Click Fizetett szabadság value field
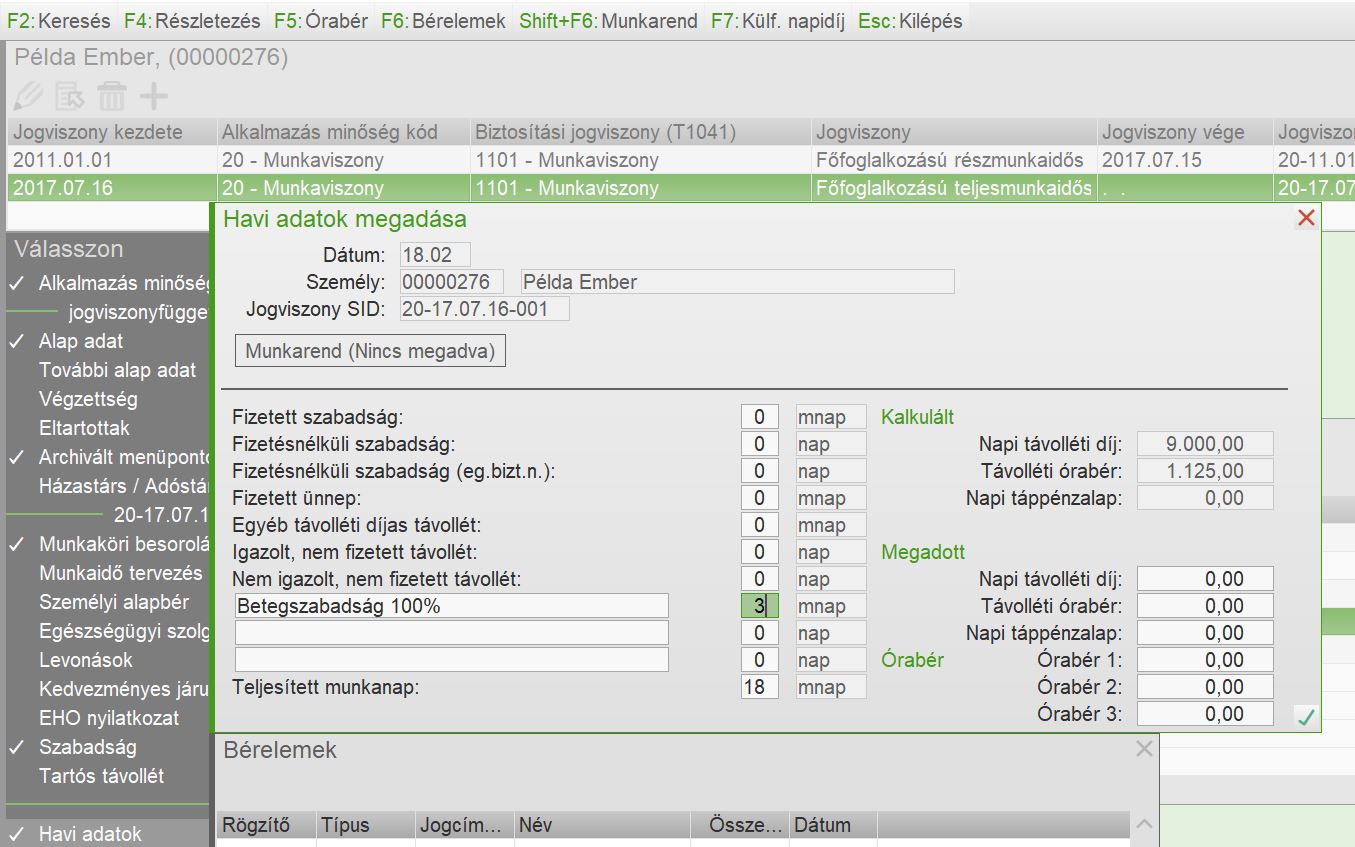Screen dimensions: 1355x847 [760, 417]
